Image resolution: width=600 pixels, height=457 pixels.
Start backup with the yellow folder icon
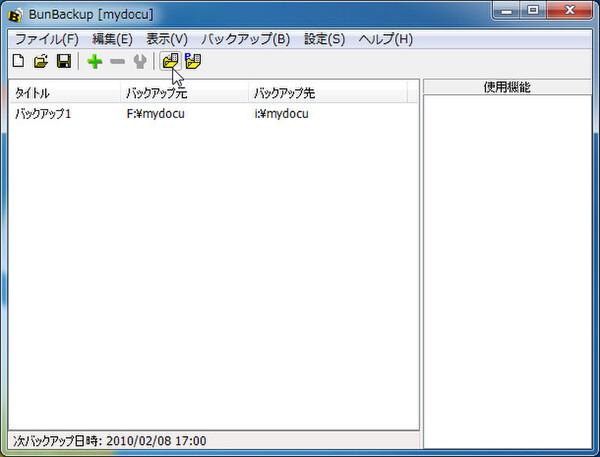coord(170,61)
